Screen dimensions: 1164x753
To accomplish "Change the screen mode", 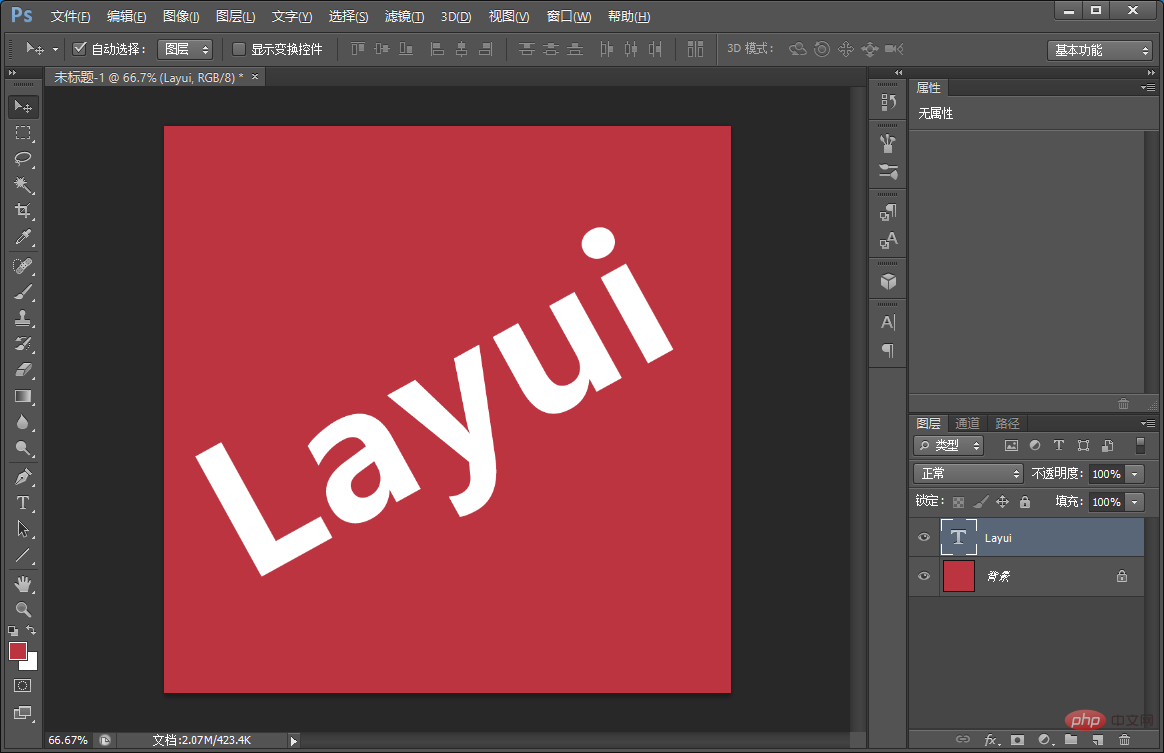I will [x=23, y=713].
